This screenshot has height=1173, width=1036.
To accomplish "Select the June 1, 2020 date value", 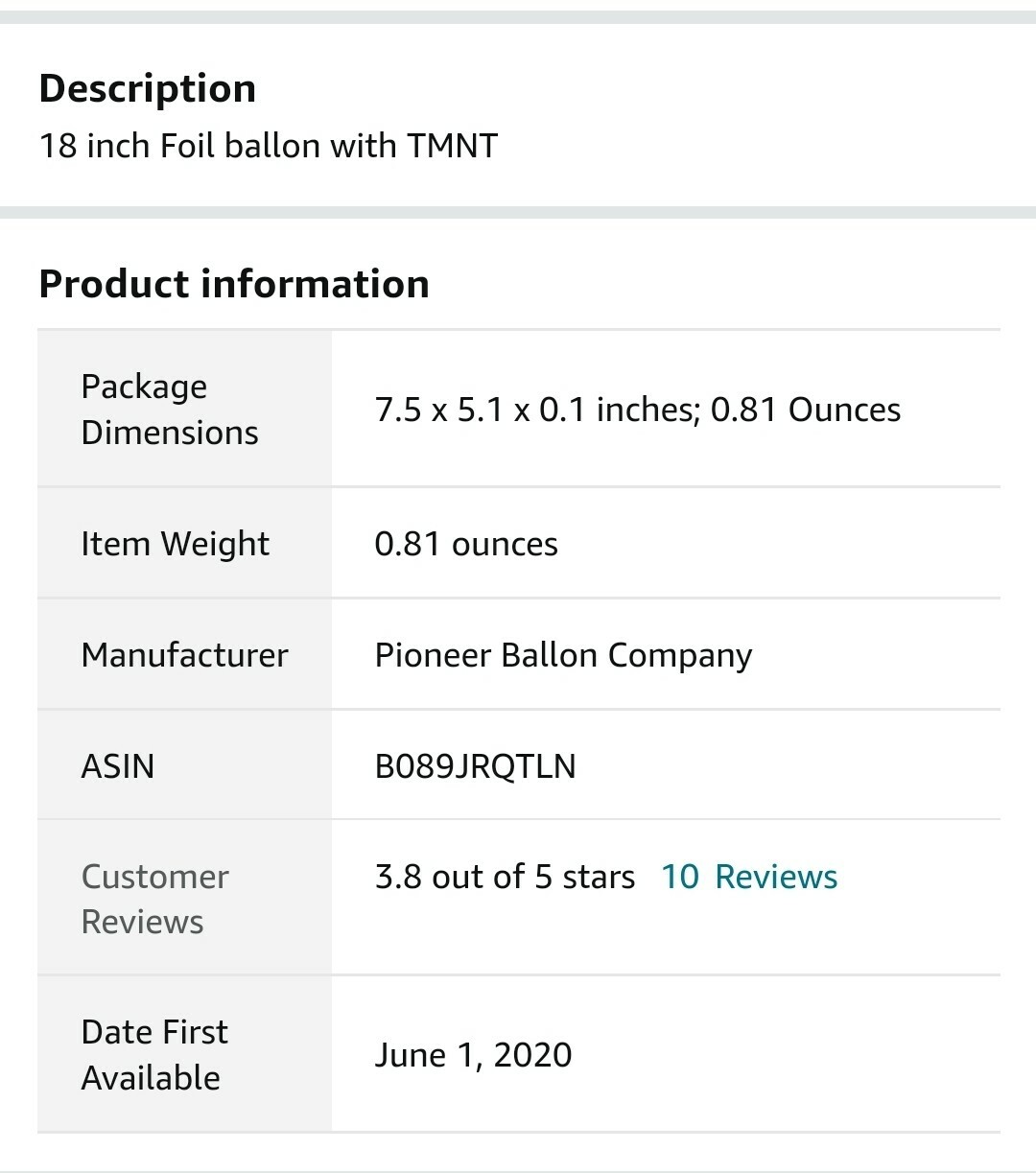I will point(473,1055).
